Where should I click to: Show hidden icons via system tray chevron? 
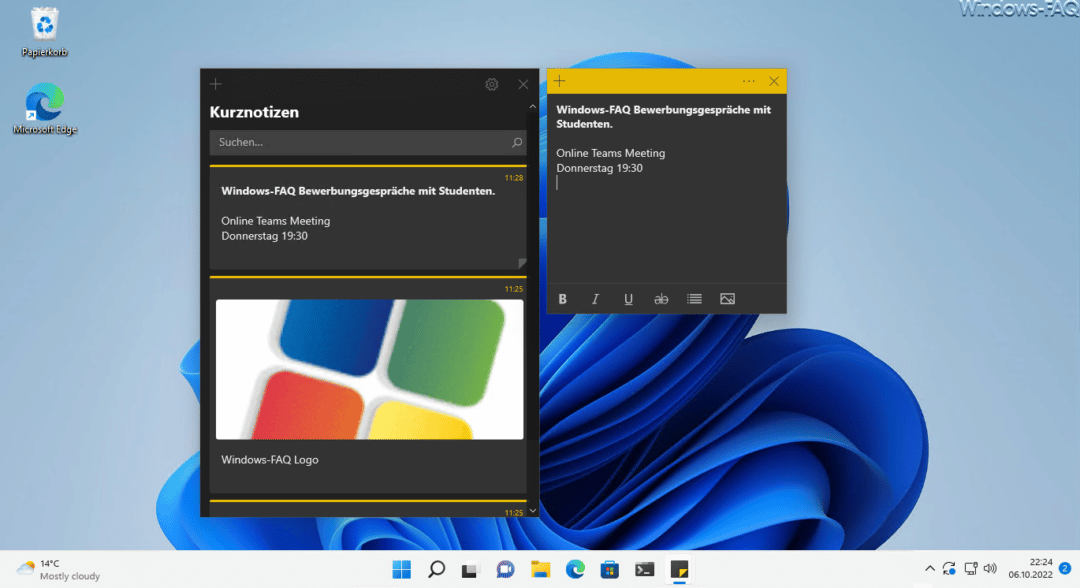(x=929, y=569)
